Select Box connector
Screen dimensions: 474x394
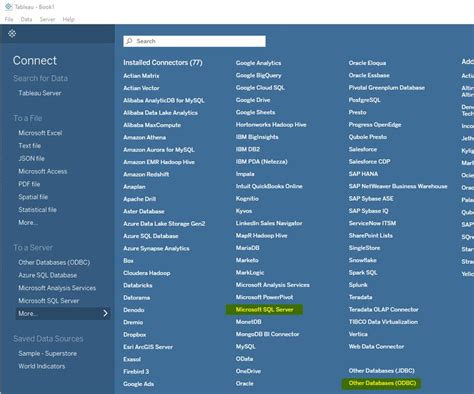(x=128, y=261)
